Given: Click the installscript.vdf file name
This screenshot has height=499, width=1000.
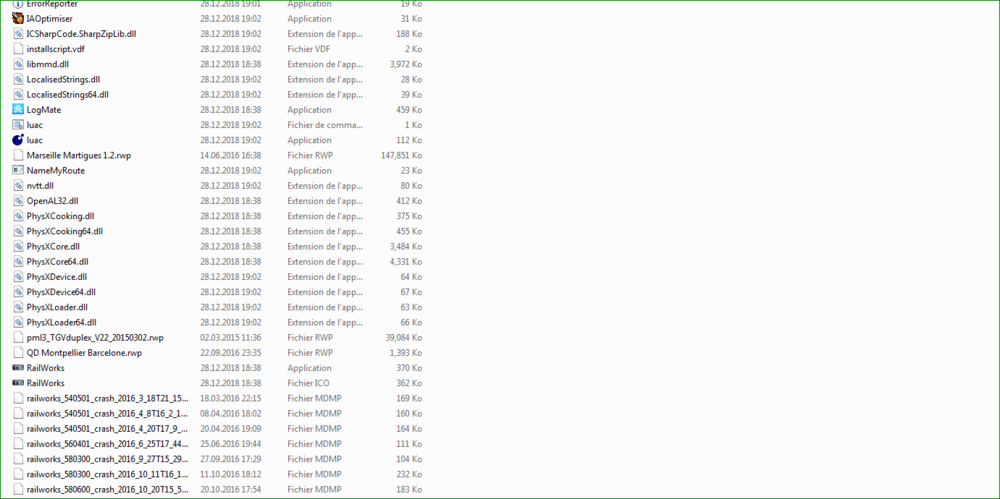Looking at the screenshot, I should click(x=55, y=49).
